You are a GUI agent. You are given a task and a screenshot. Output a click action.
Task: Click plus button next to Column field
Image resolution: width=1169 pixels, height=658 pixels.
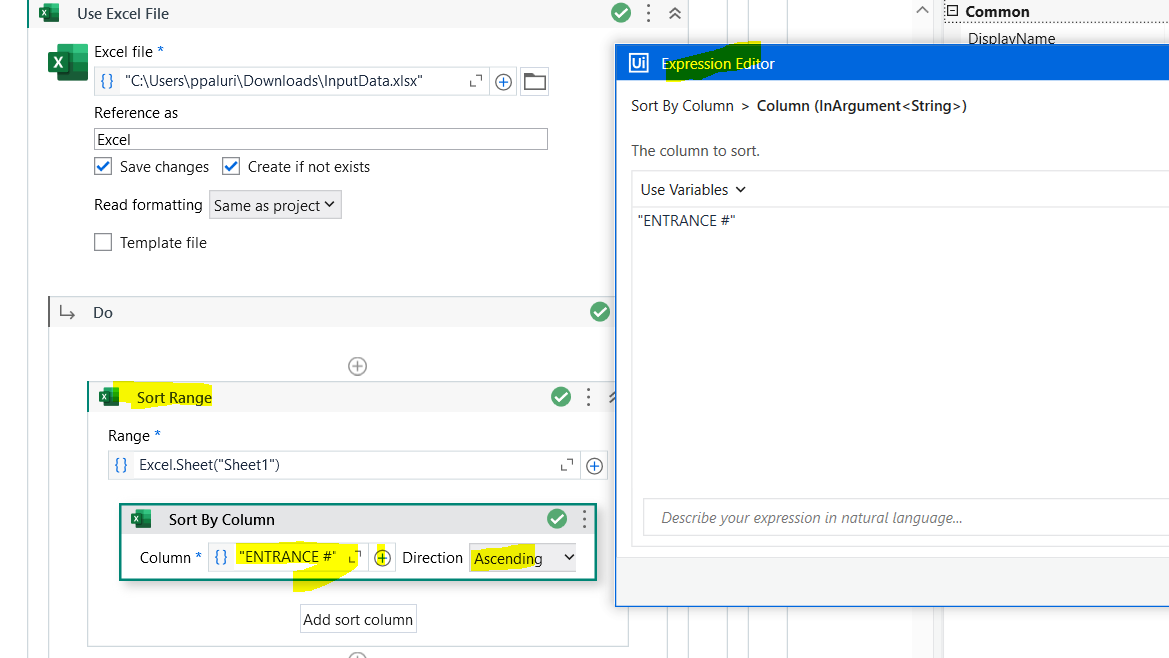tap(382, 558)
